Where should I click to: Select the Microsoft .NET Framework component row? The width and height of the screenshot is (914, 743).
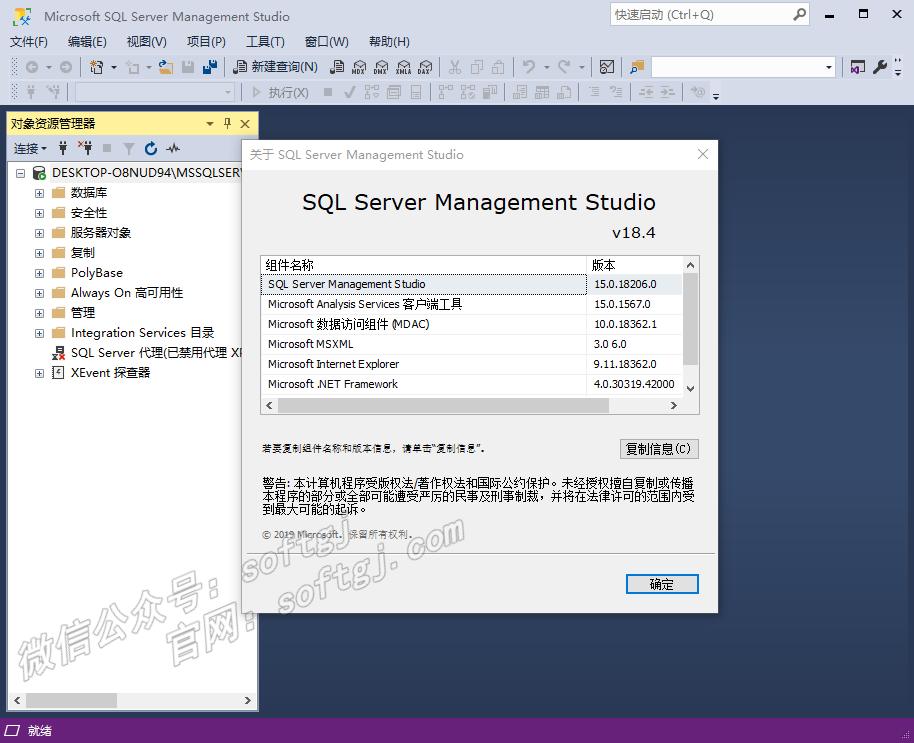pos(471,385)
